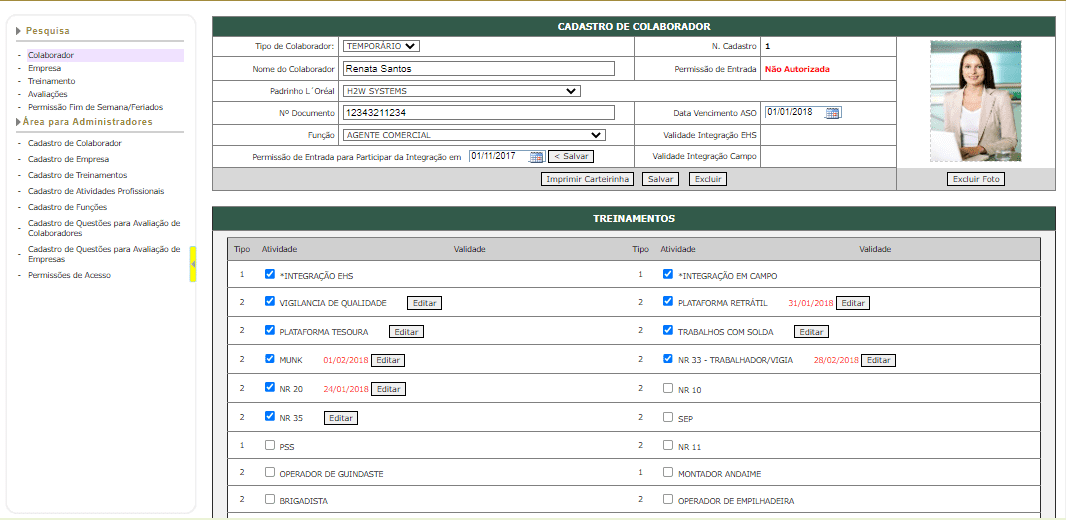The height and width of the screenshot is (520, 1066).
Task: Click Nome do Colaborador input field
Action: [x=478, y=69]
